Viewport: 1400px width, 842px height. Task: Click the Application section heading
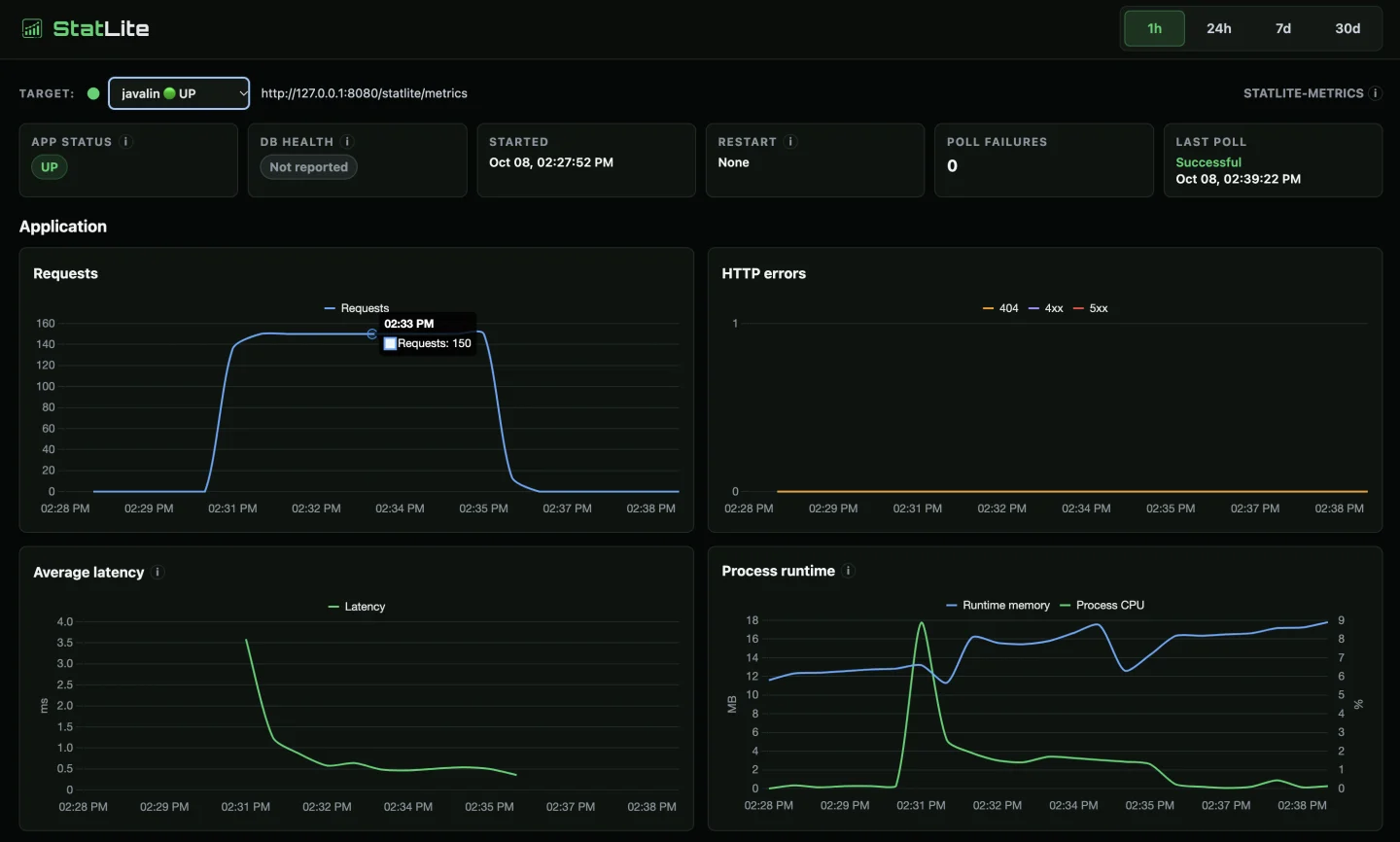click(63, 227)
